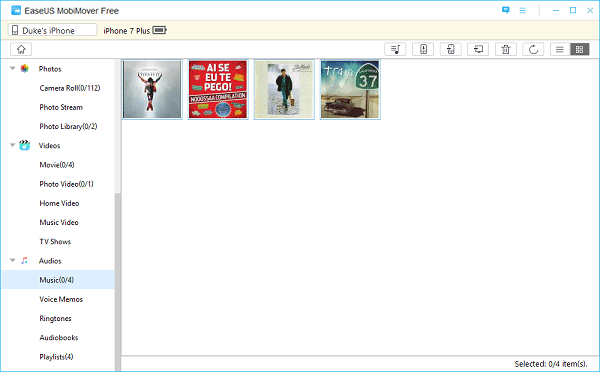
Task: Open Photo Video(0/1)
Action: pos(66,184)
